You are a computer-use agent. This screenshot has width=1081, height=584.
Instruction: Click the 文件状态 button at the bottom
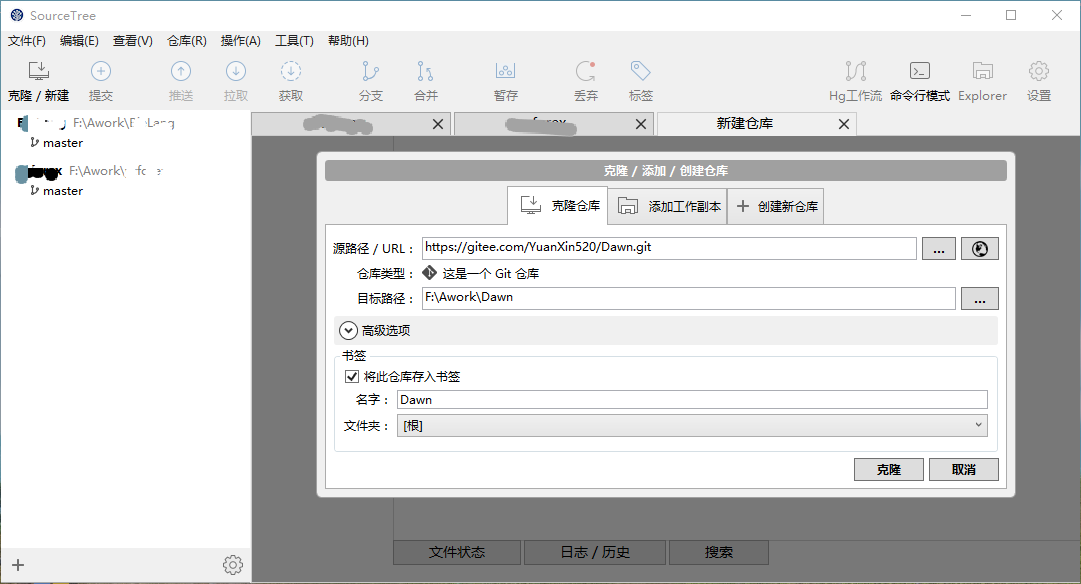457,552
